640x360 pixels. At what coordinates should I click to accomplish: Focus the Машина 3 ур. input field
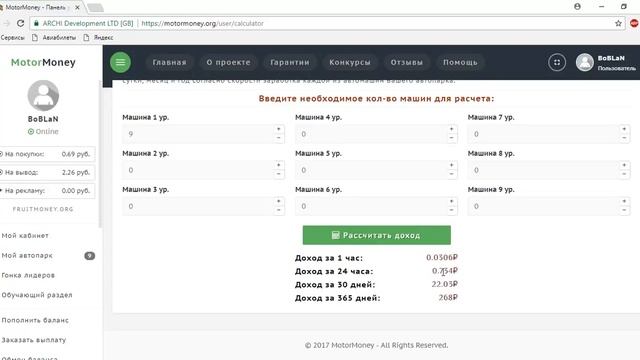point(198,207)
